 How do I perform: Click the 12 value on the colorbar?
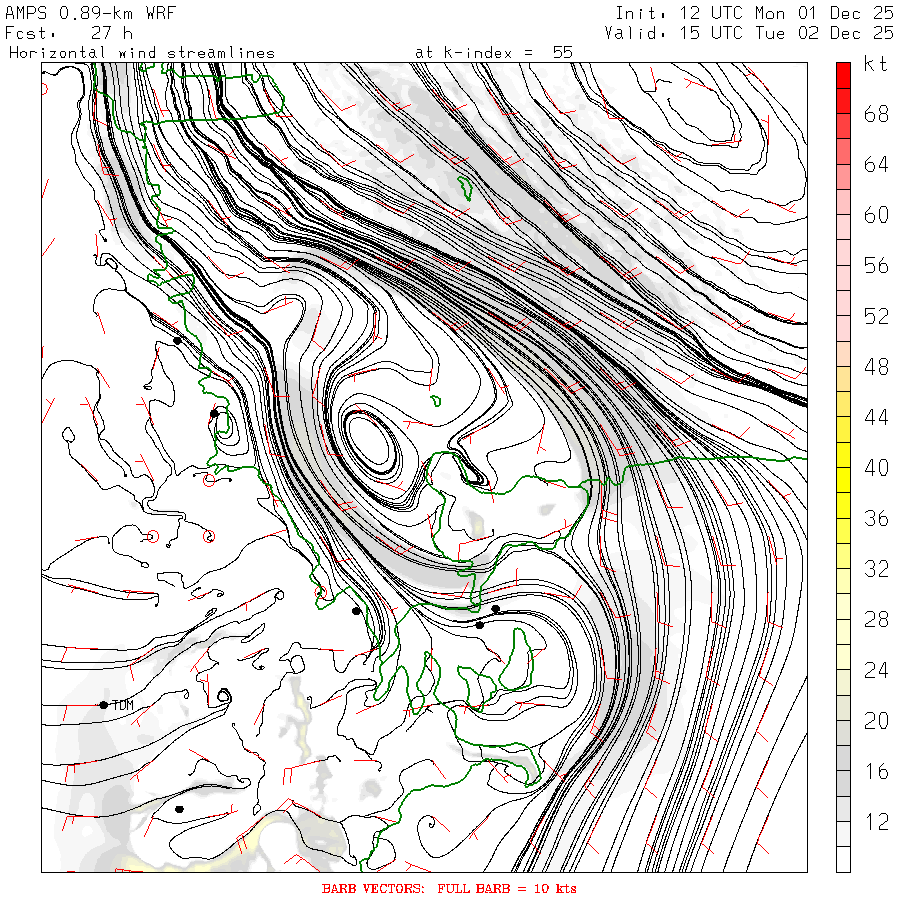876,822
